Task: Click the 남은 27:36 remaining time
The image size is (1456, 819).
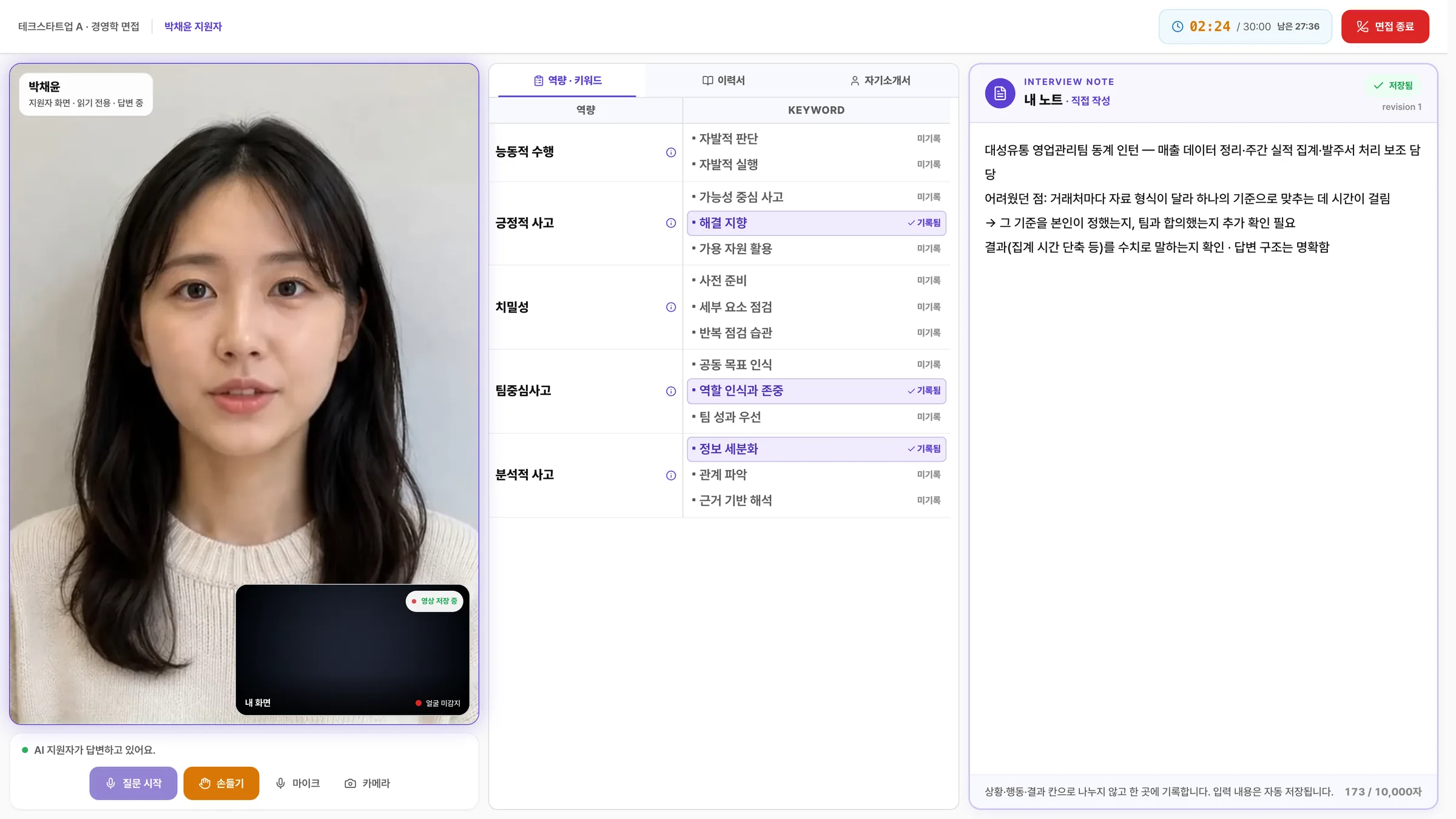Action: (x=1298, y=27)
